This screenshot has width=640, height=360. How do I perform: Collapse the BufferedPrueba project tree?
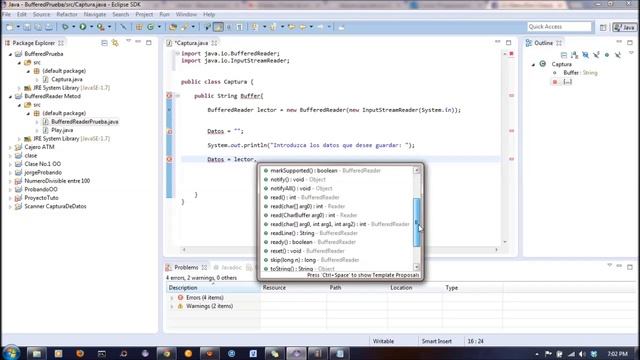(x=11, y=54)
